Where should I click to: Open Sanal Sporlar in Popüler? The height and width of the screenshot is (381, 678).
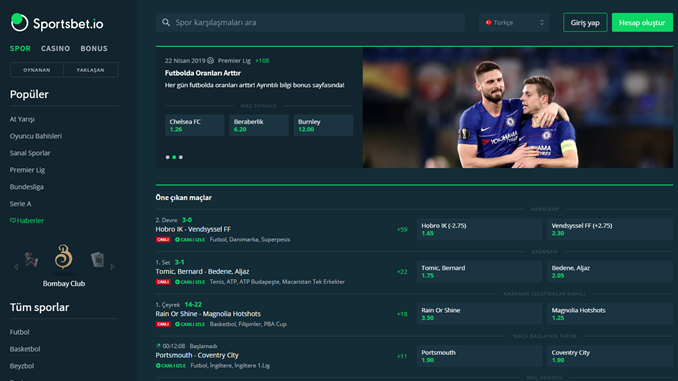coord(30,153)
